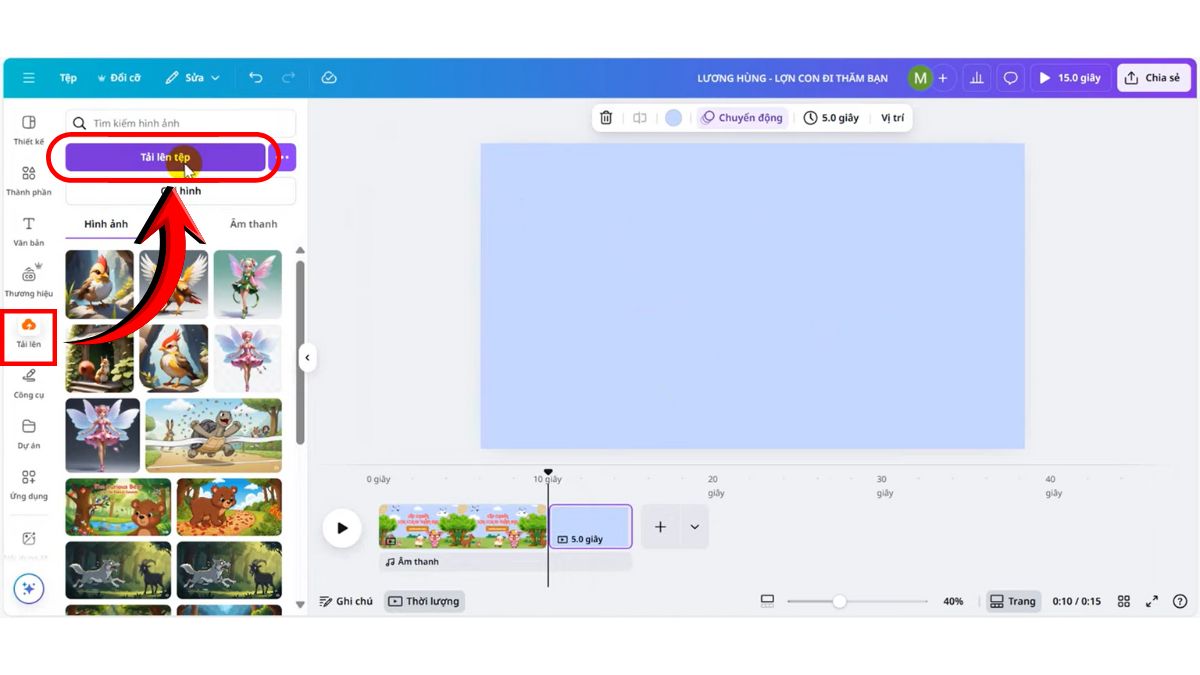This screenshot has height=675, width=1200.
Task: Toggle the Thời lượng duration display
Action: (x=424, y=601)
